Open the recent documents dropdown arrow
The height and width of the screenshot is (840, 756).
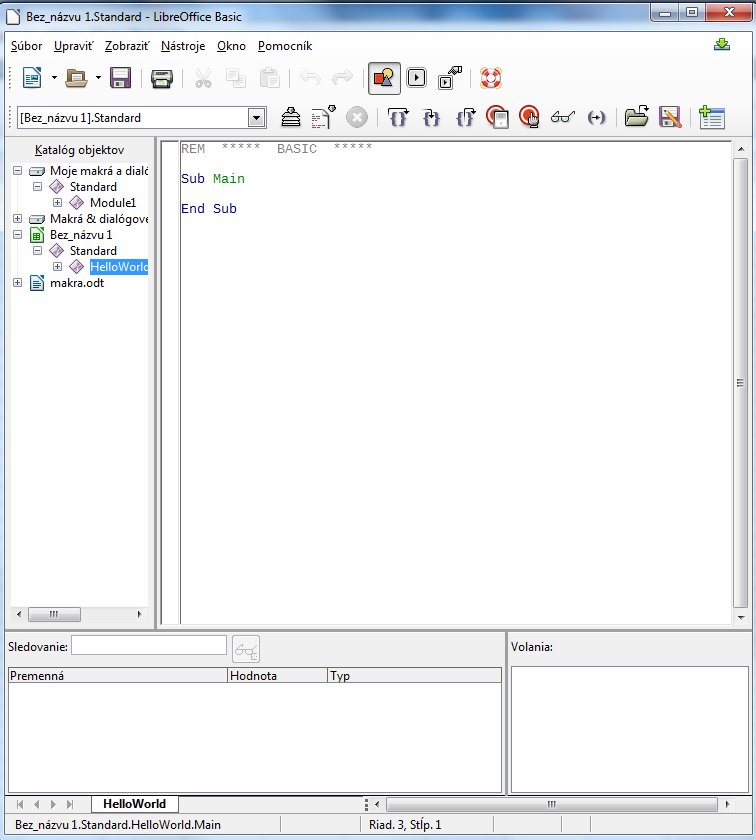[98, 78]
